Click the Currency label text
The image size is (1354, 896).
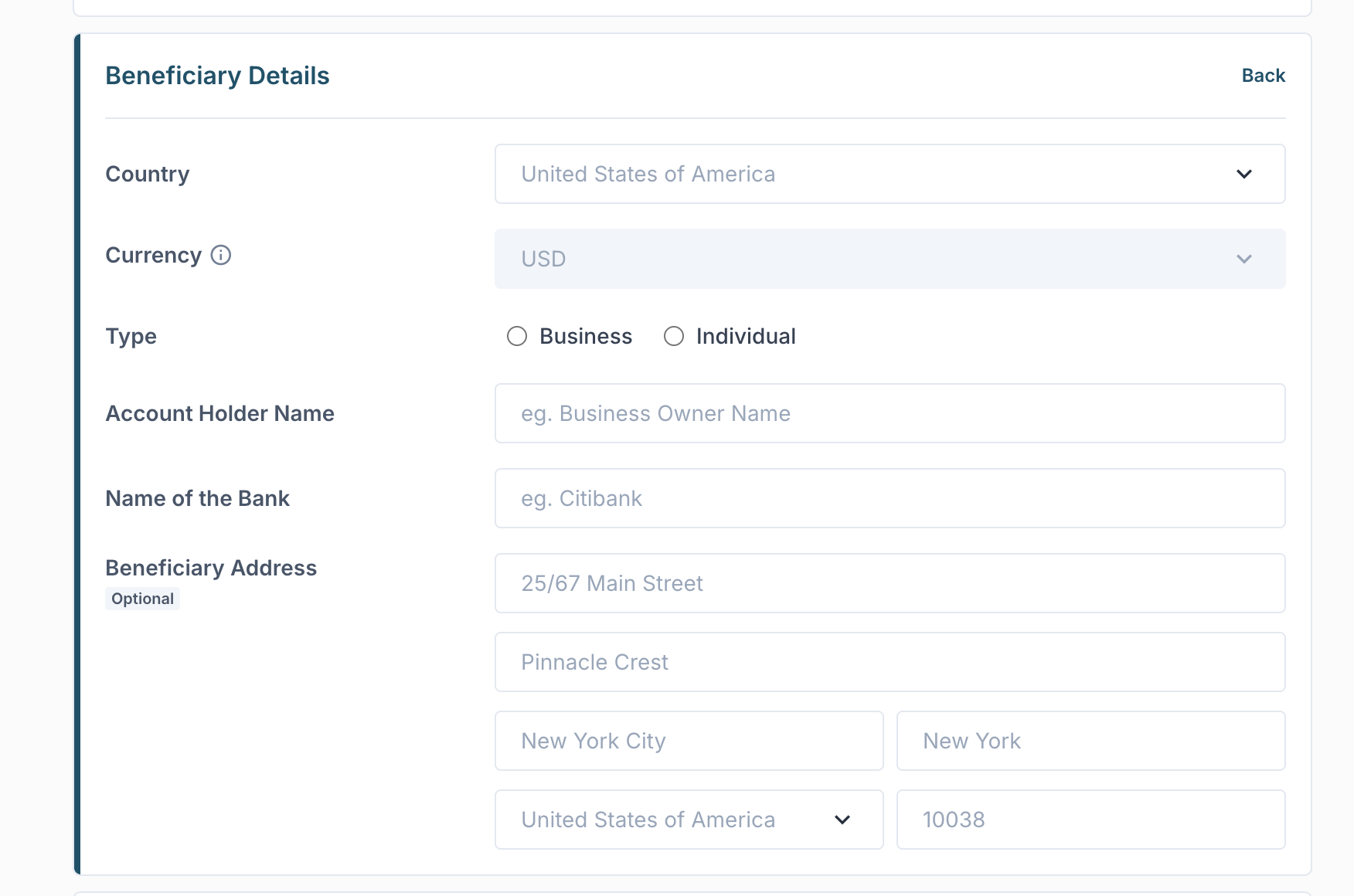point(153,255)
